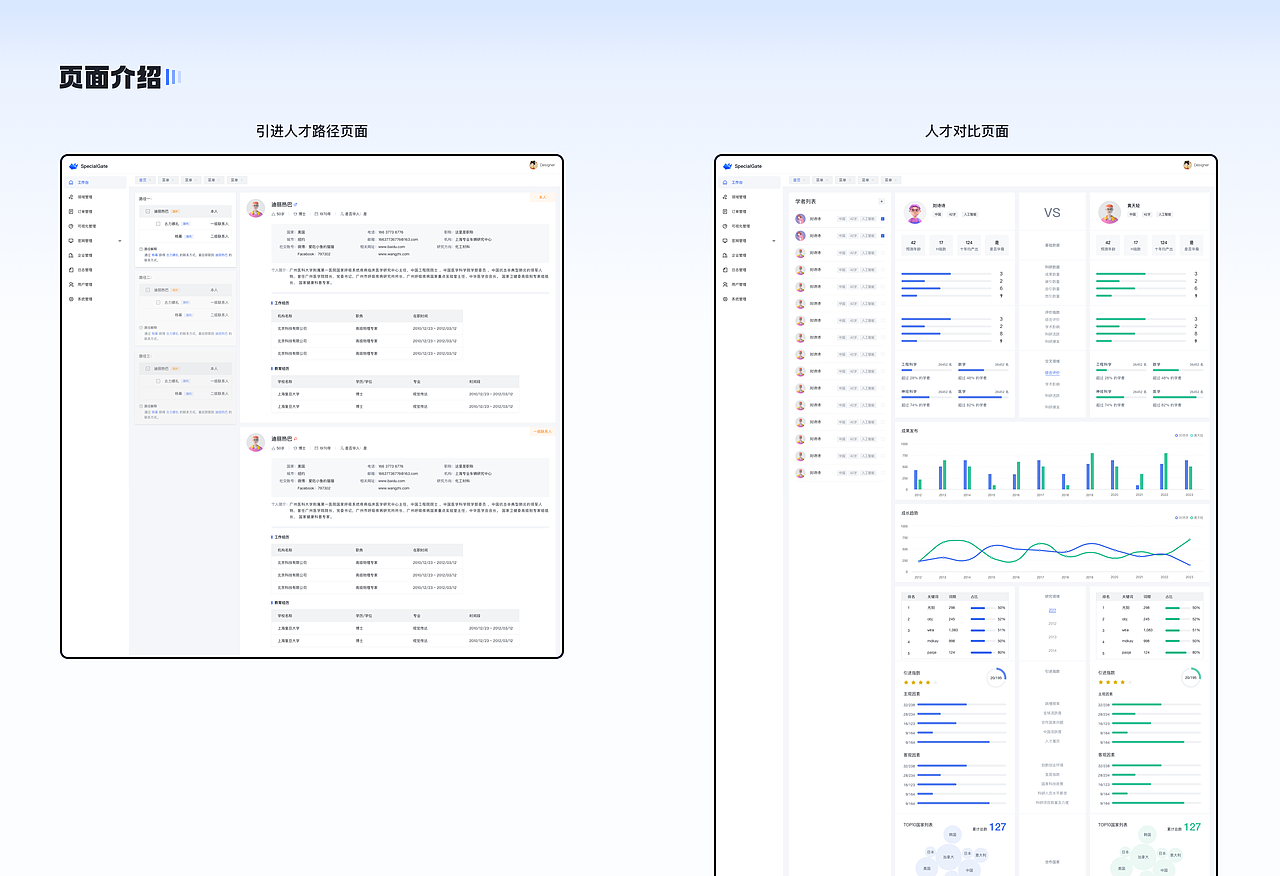The width and height of the screenshot is (1280, 876).
Task: Tick 迪丽热巴 checkbox under 路径一
Action: tap(148, 211)
